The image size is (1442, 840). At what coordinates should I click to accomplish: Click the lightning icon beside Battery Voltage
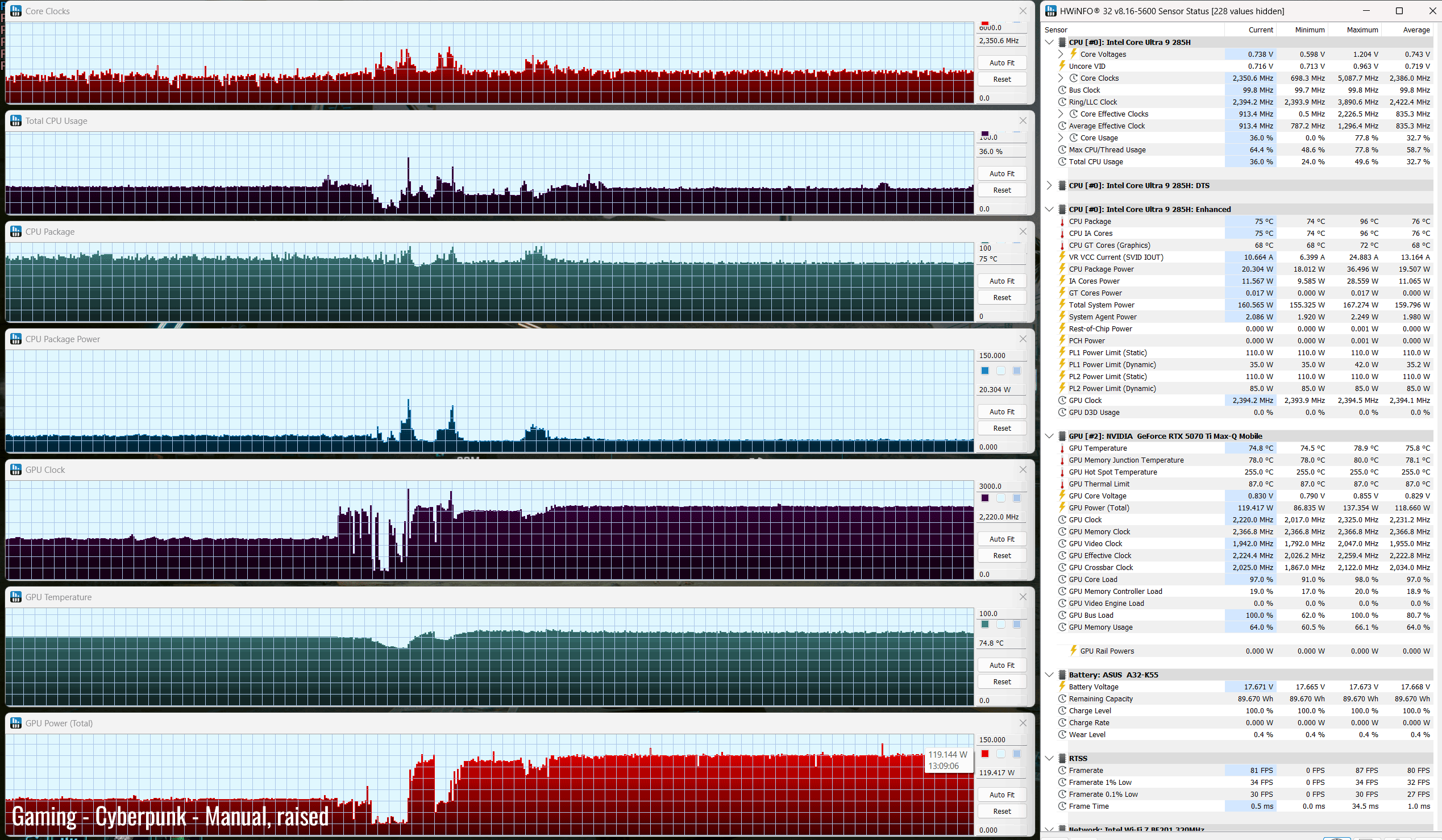[1062, 687]
